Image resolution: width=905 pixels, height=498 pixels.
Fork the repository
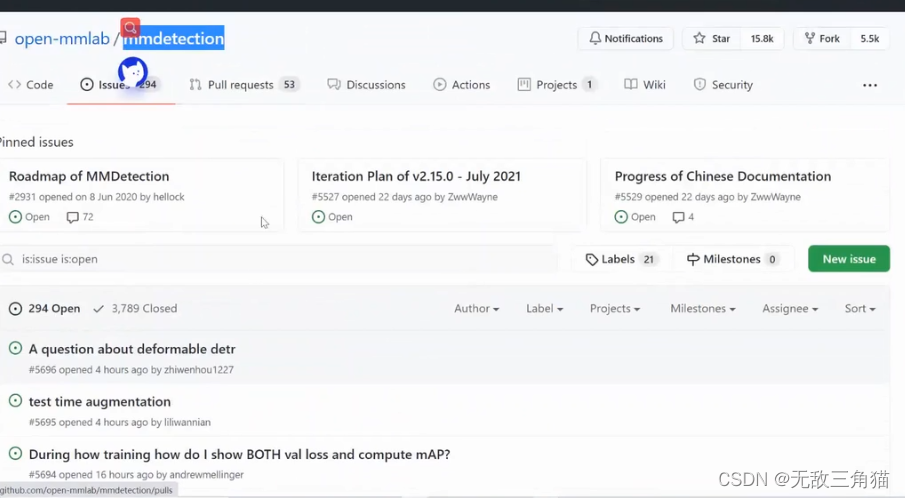click(822, 39)
